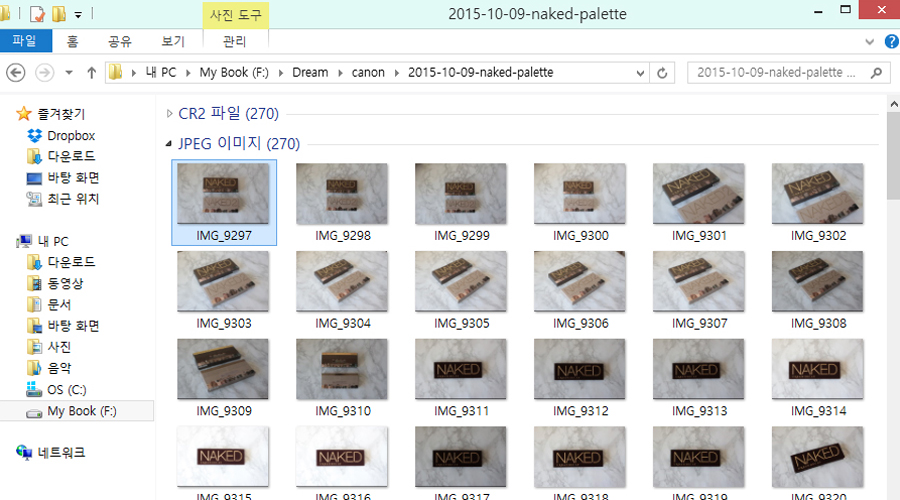Open Dropbox in the favorites list
The height and width of the screenshot is (500, 900).
coord(70,135)
